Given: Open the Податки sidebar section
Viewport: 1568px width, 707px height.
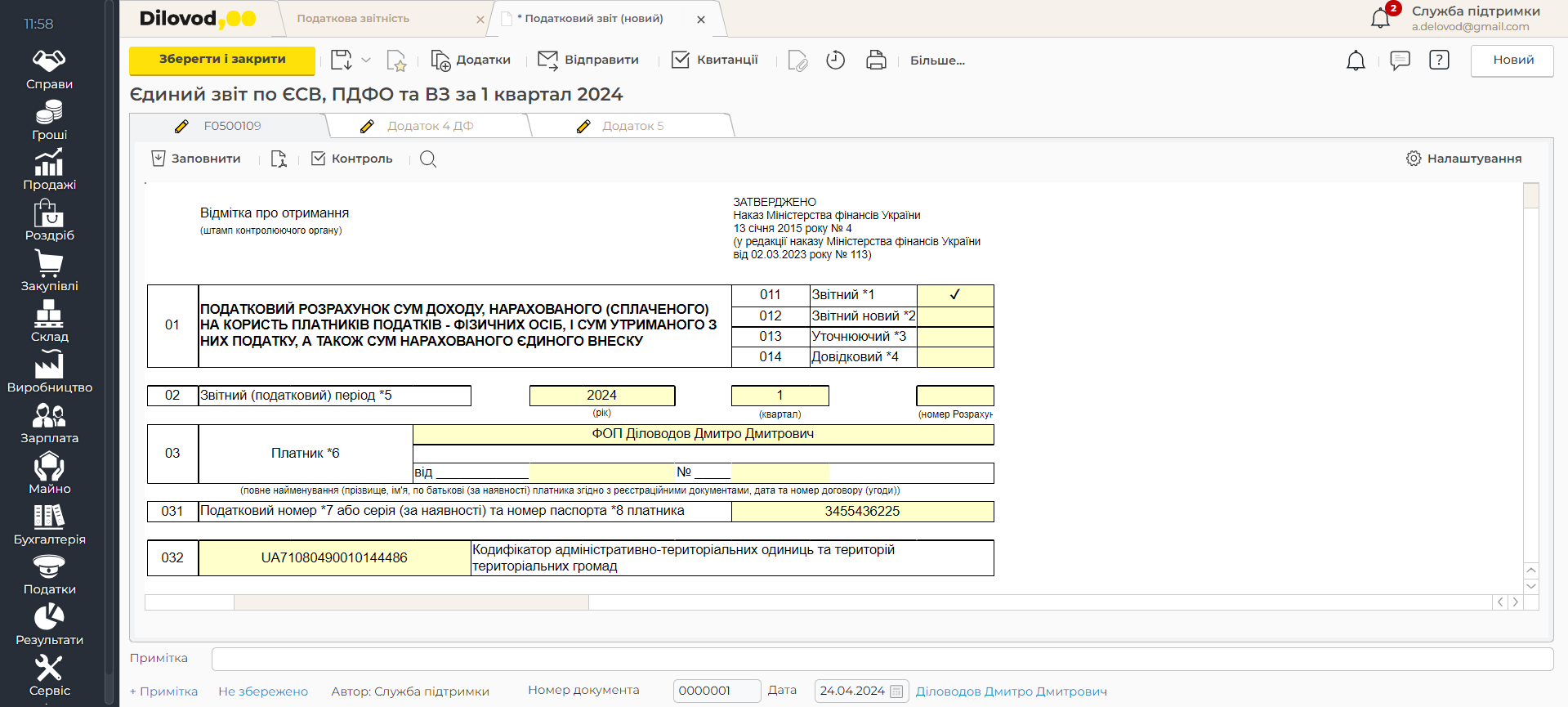Looking at the screenshot, I should [x=49, y=575].
